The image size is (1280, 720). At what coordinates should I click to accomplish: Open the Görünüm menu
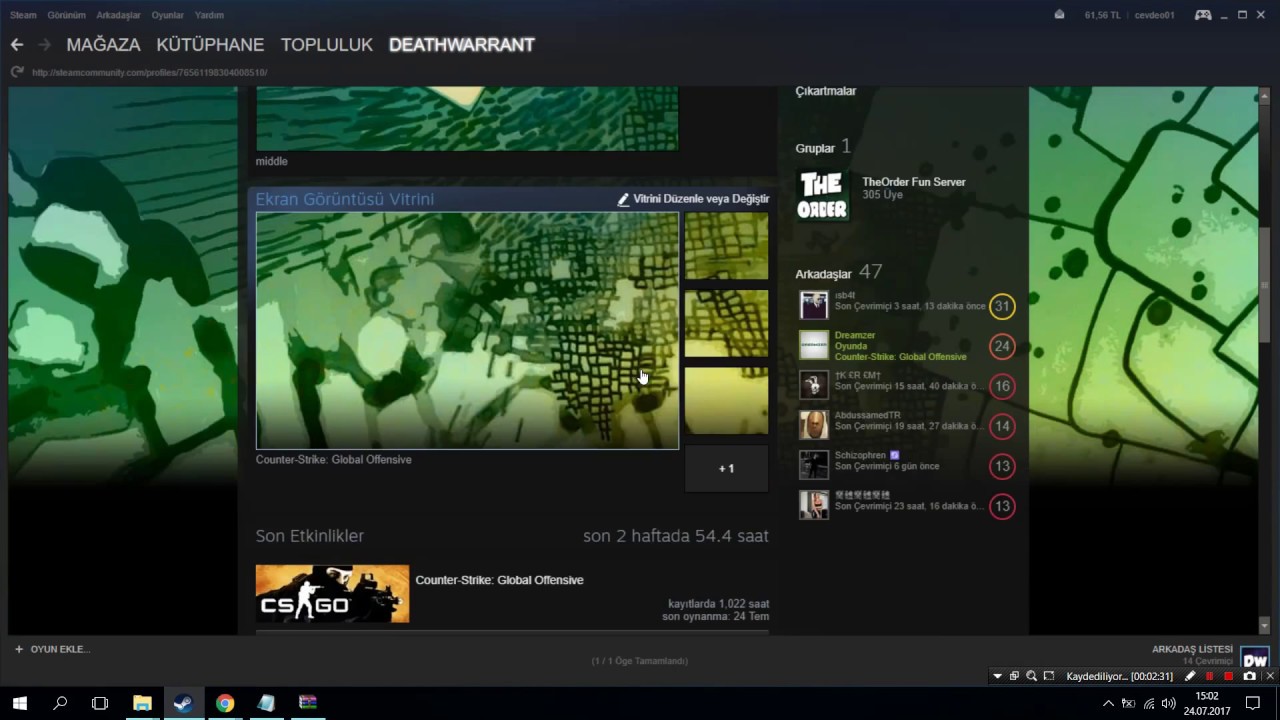pos(66,15)
